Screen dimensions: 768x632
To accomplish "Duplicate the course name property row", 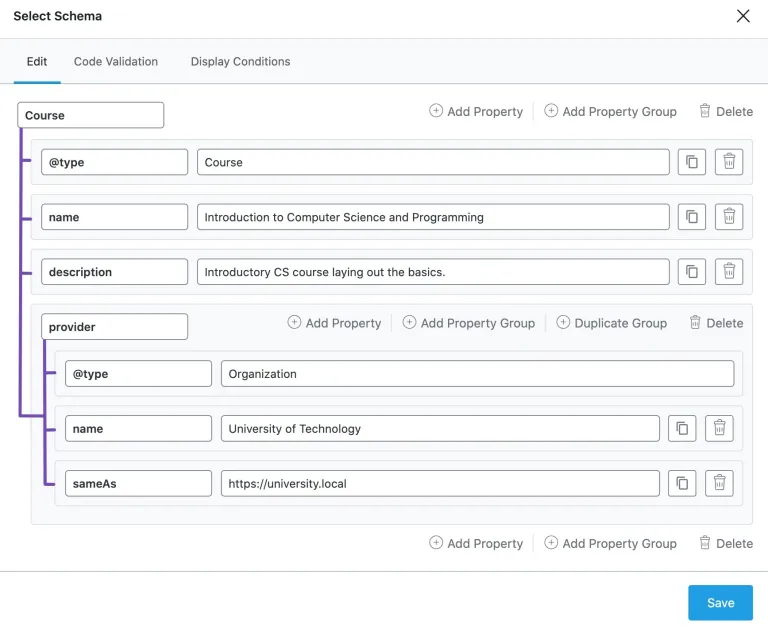I will (692, 217).
